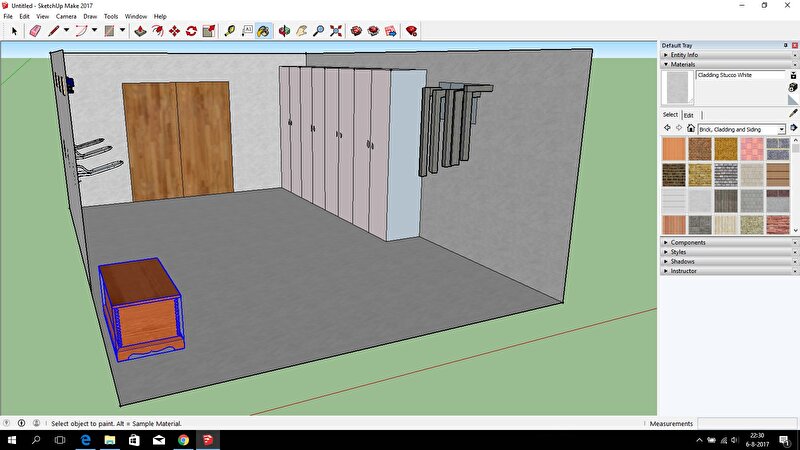The height and width of the screenshot is (450, 800).
Task: Open the Draw menu
Action: coord(90,16)
